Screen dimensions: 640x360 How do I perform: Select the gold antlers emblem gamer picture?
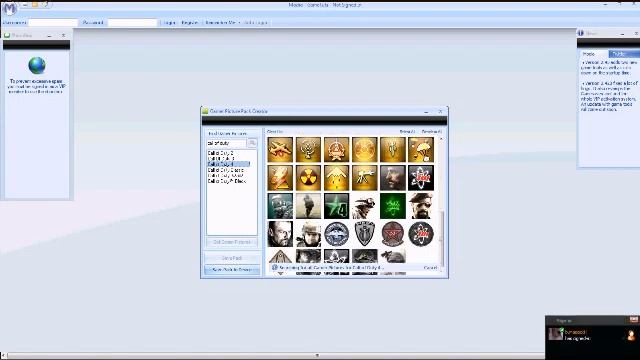point(308,149)
